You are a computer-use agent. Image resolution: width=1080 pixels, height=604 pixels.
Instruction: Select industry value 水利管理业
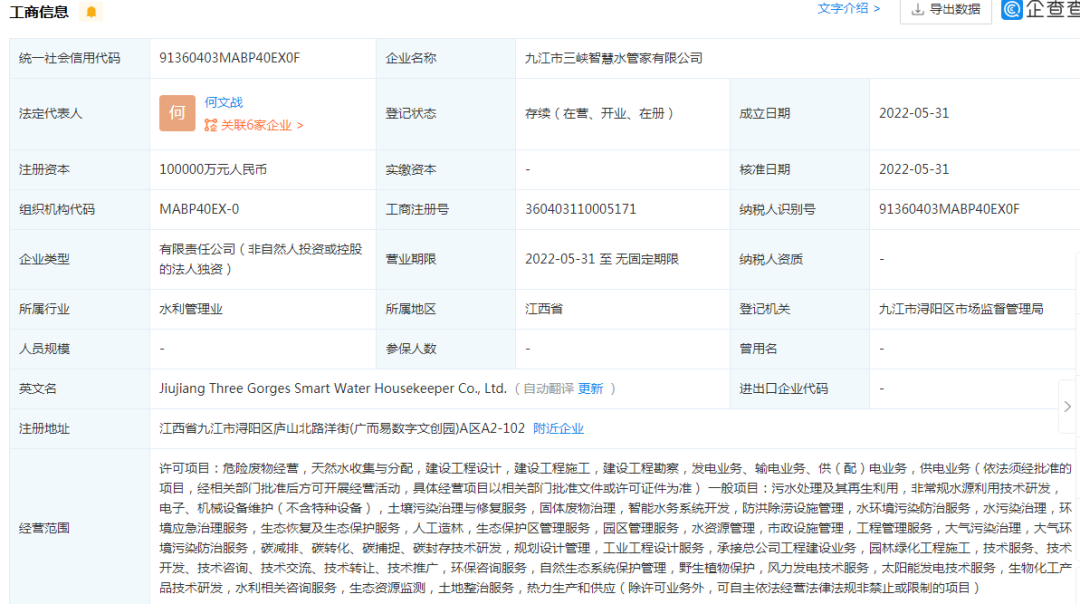pos(191,309)
